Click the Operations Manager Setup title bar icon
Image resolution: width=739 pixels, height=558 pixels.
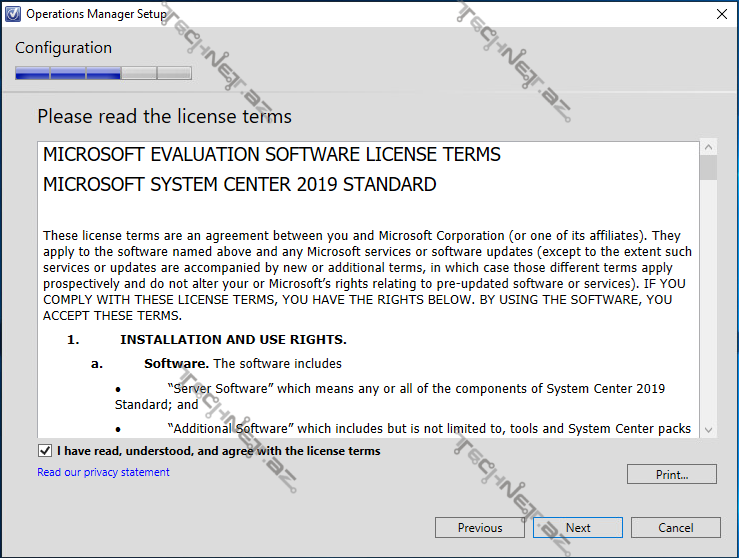13,14
